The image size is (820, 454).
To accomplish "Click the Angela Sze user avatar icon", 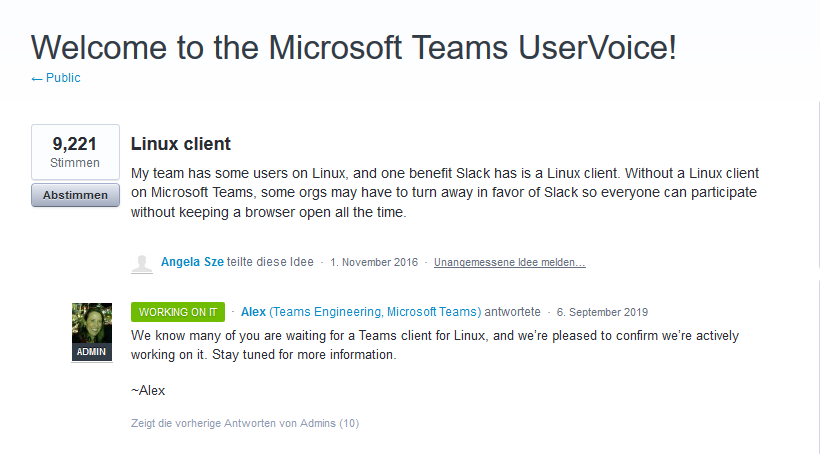I will [x=142, y=262].
